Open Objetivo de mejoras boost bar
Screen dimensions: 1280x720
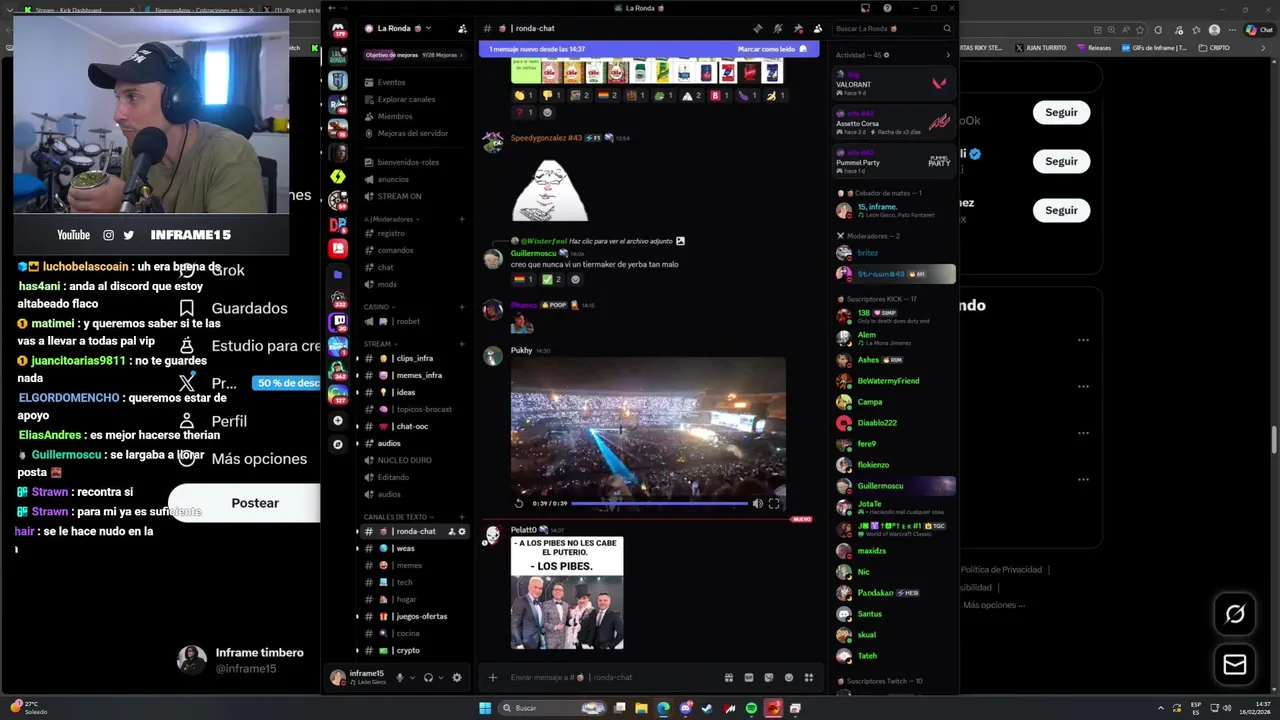point(414,55)
